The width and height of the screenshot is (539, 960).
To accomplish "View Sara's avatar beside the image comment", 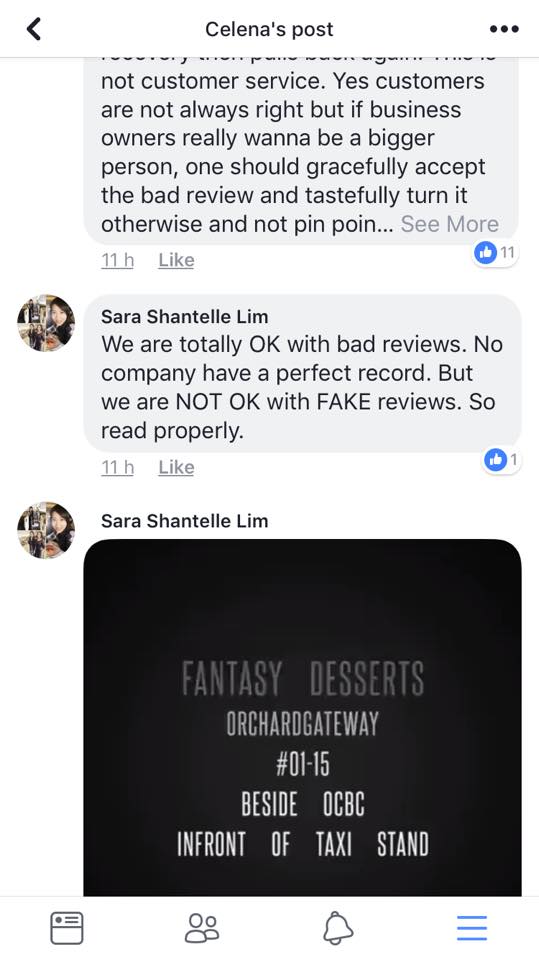I will [x=46, y=530].
